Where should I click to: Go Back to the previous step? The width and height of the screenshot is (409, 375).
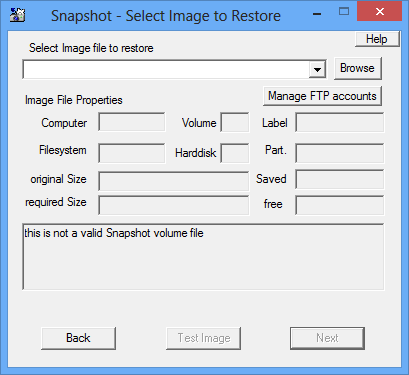point(78,338)
